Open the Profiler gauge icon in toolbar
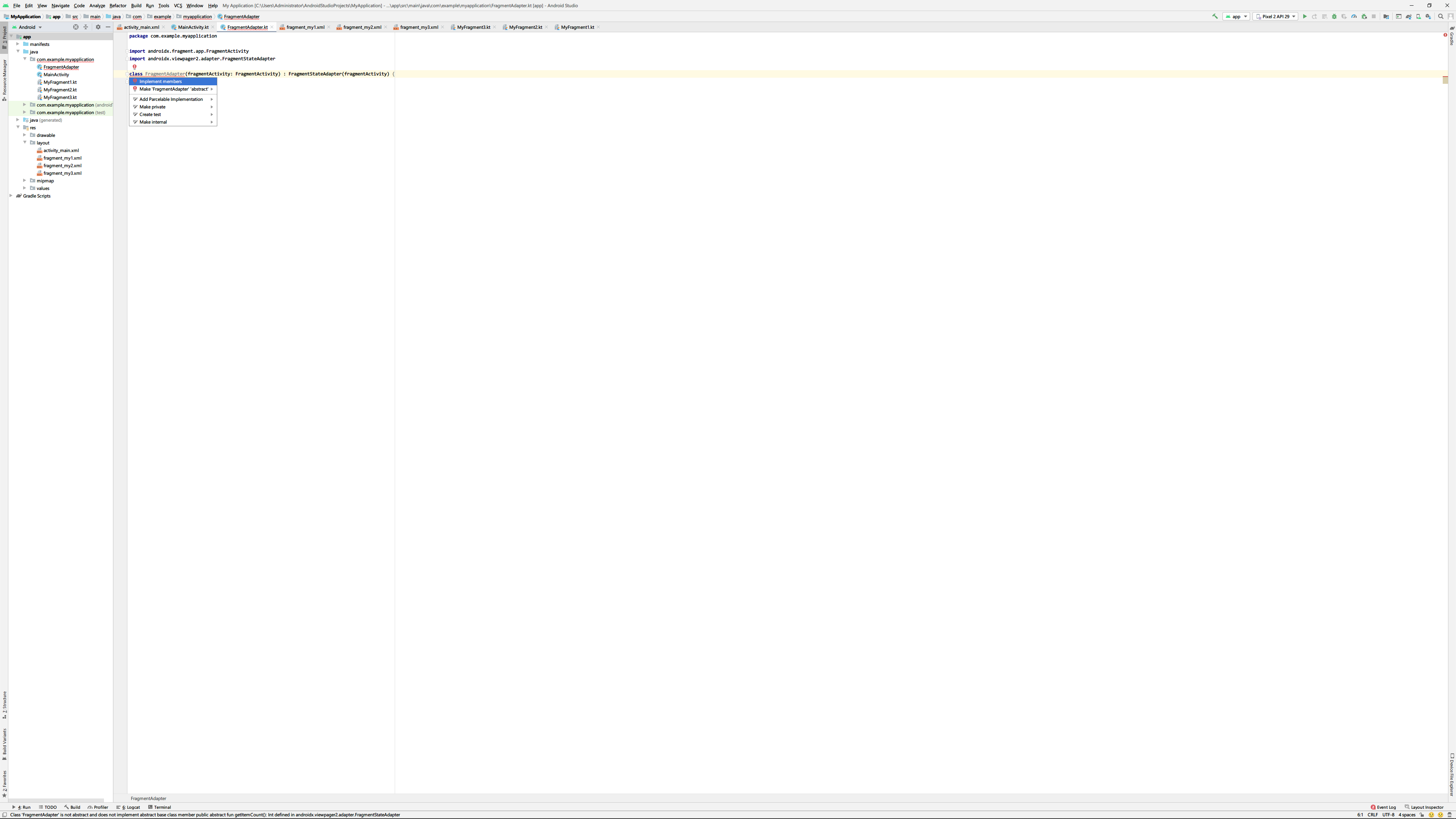The width and height of the screenshot is (1456, 819). point(1354,16)
